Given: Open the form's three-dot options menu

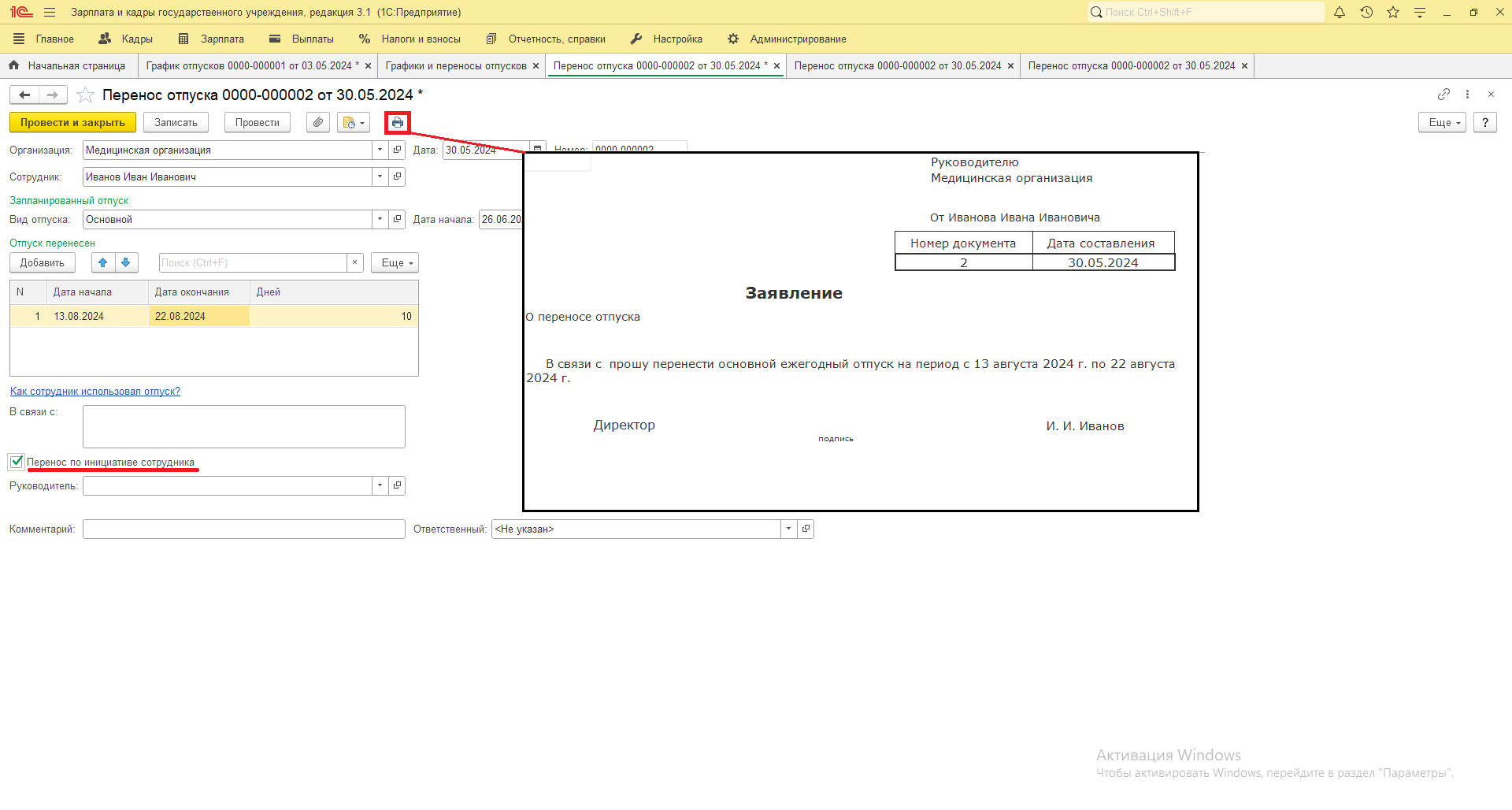Looking at the screenshot, I should tap(1467, 95).
